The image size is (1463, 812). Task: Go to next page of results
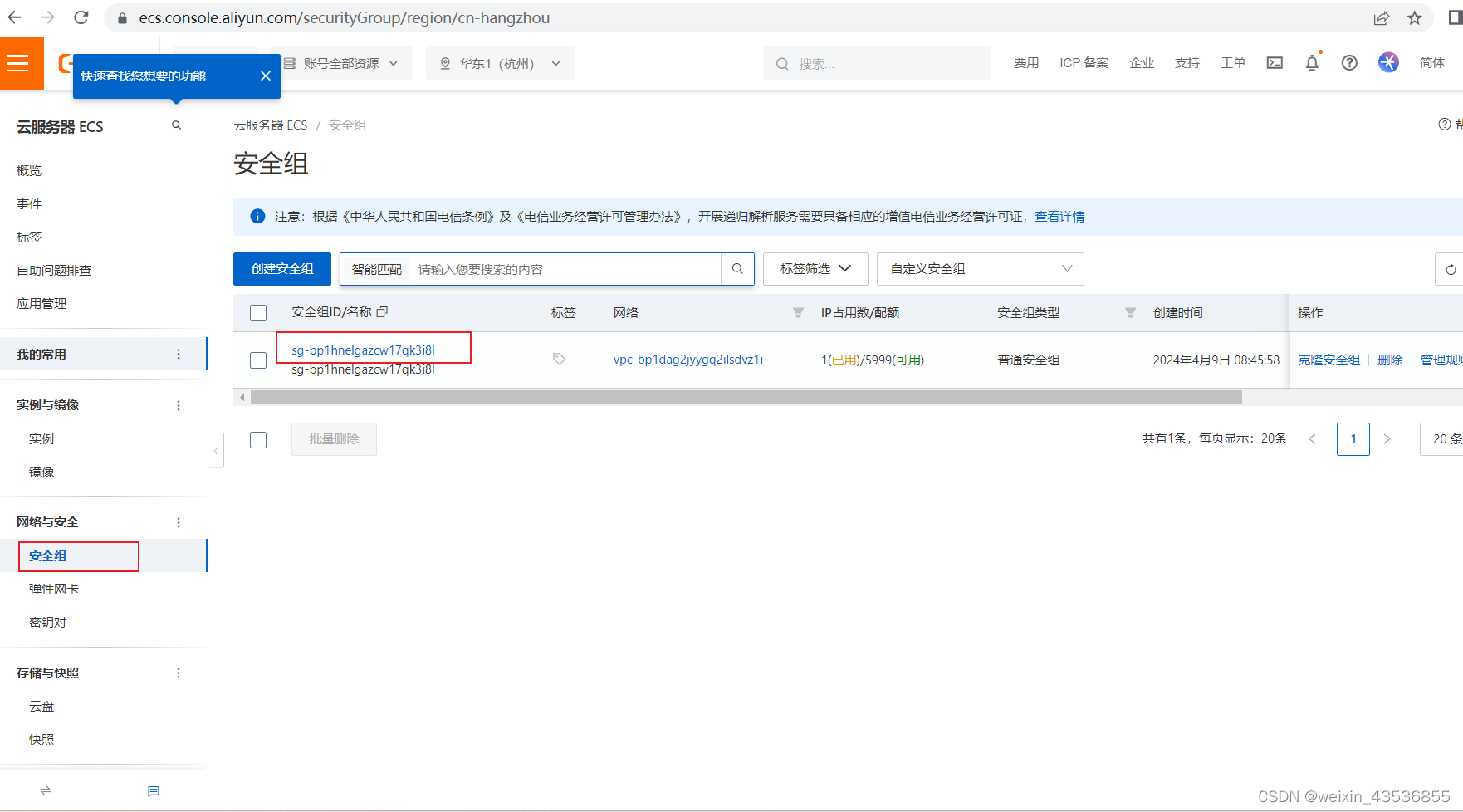tap(1387, 439)
